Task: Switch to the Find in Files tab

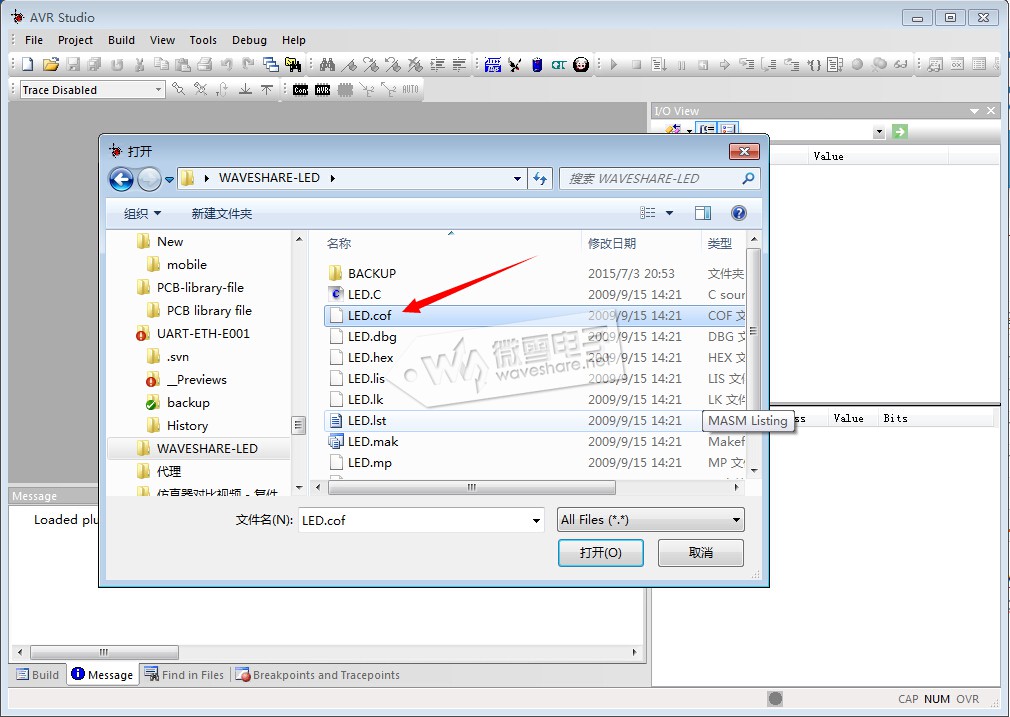Action: pyautogui.click(x=185, y=675)
